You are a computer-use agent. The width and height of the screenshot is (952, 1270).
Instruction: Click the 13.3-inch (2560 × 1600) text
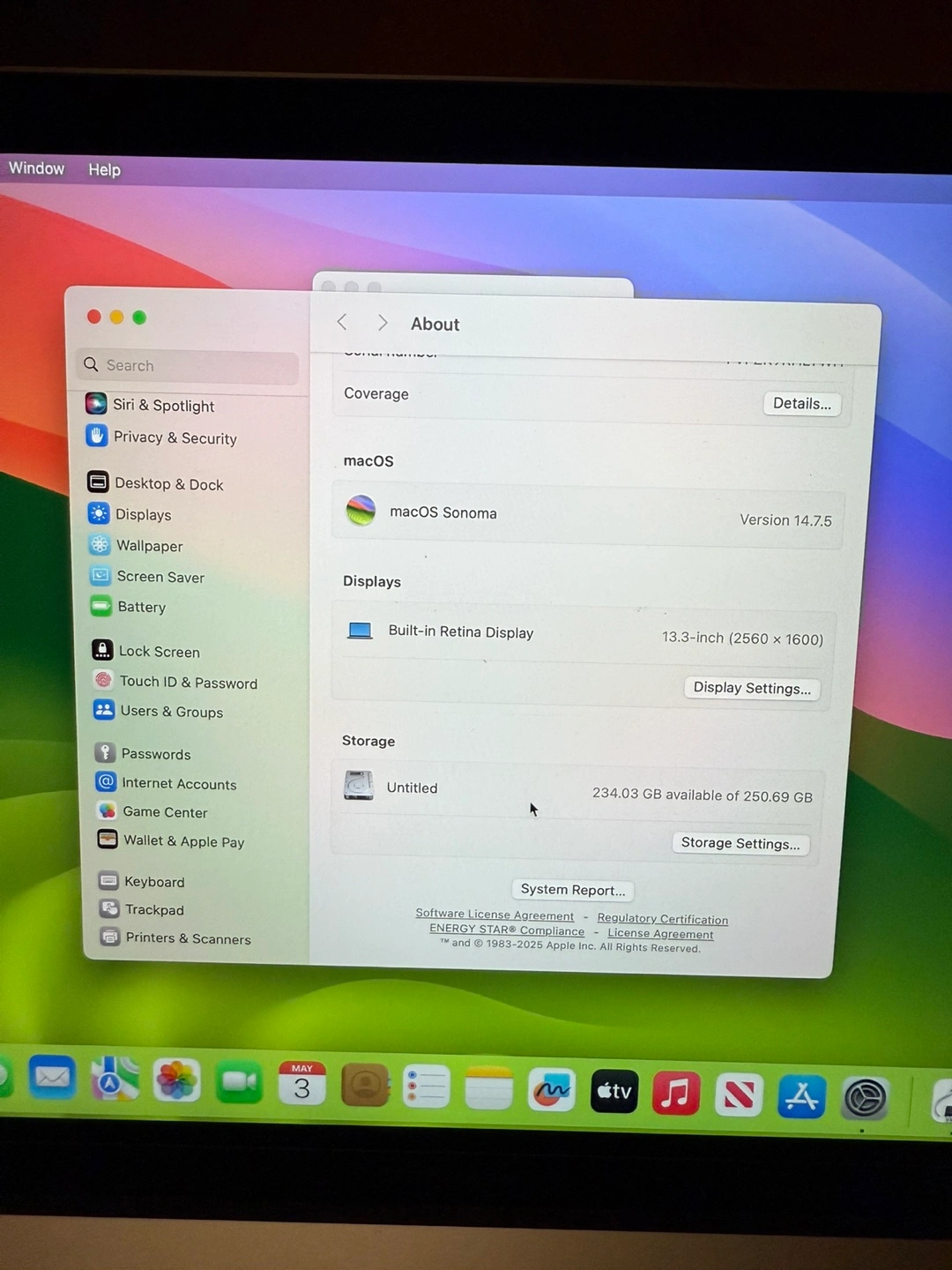(742, 638)
